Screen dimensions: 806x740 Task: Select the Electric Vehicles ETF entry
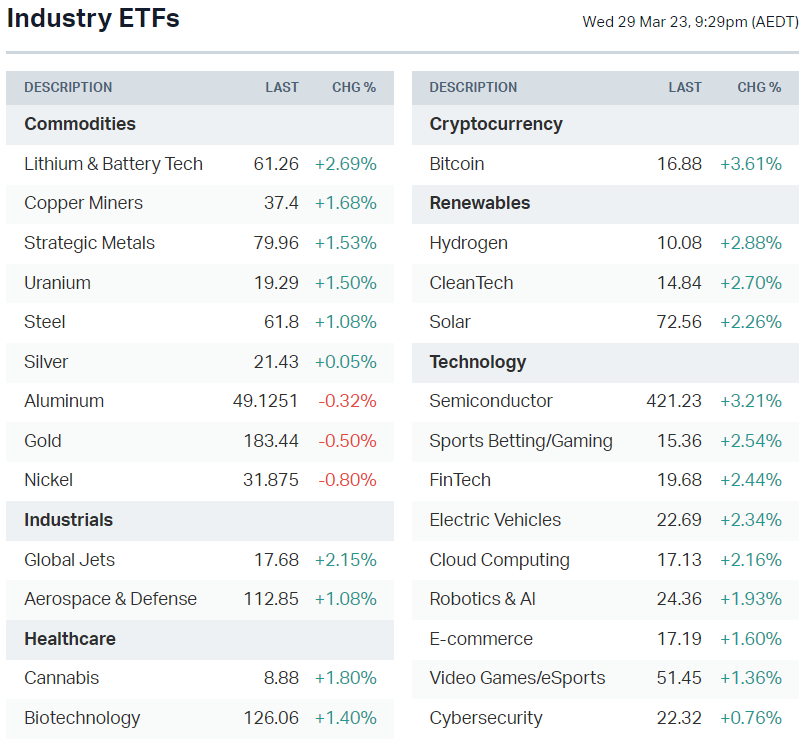pos(495,520)
